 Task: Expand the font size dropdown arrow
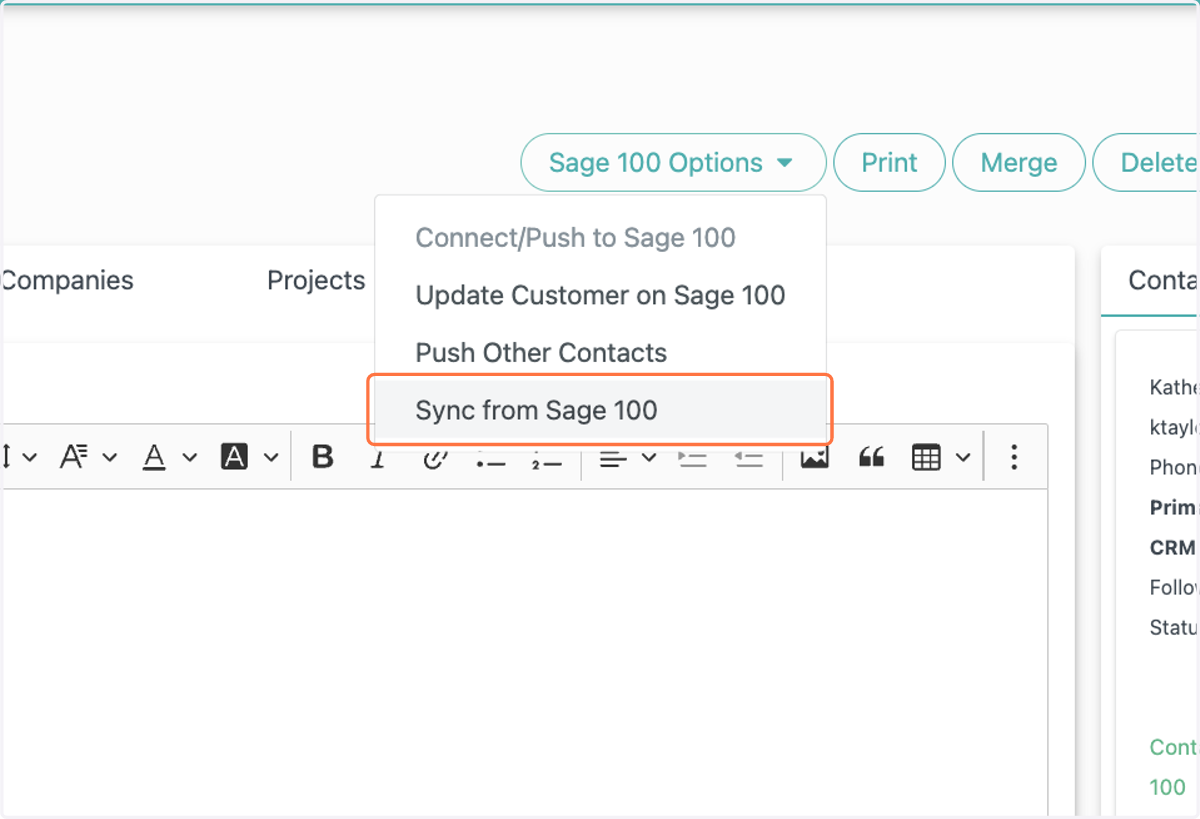coord(110,458)
